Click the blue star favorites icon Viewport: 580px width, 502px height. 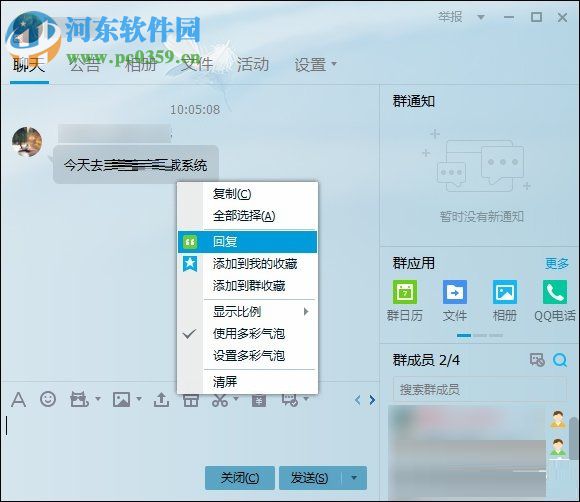coord(190,264)
